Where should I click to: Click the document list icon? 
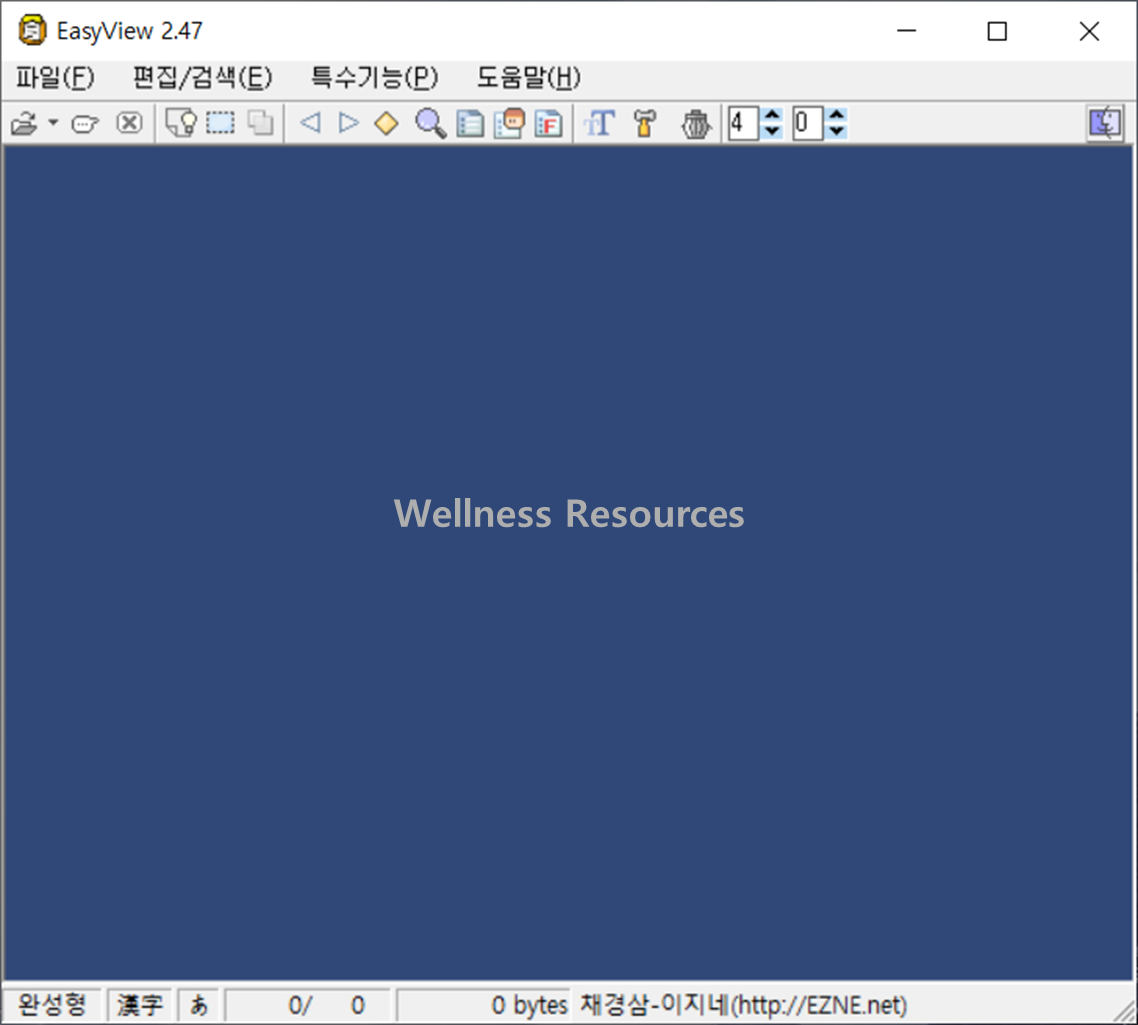click(470, 123)
